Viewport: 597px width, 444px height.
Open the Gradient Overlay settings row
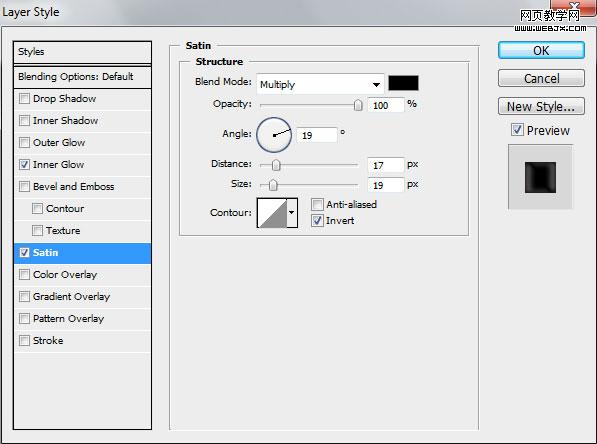pos(82,297)
